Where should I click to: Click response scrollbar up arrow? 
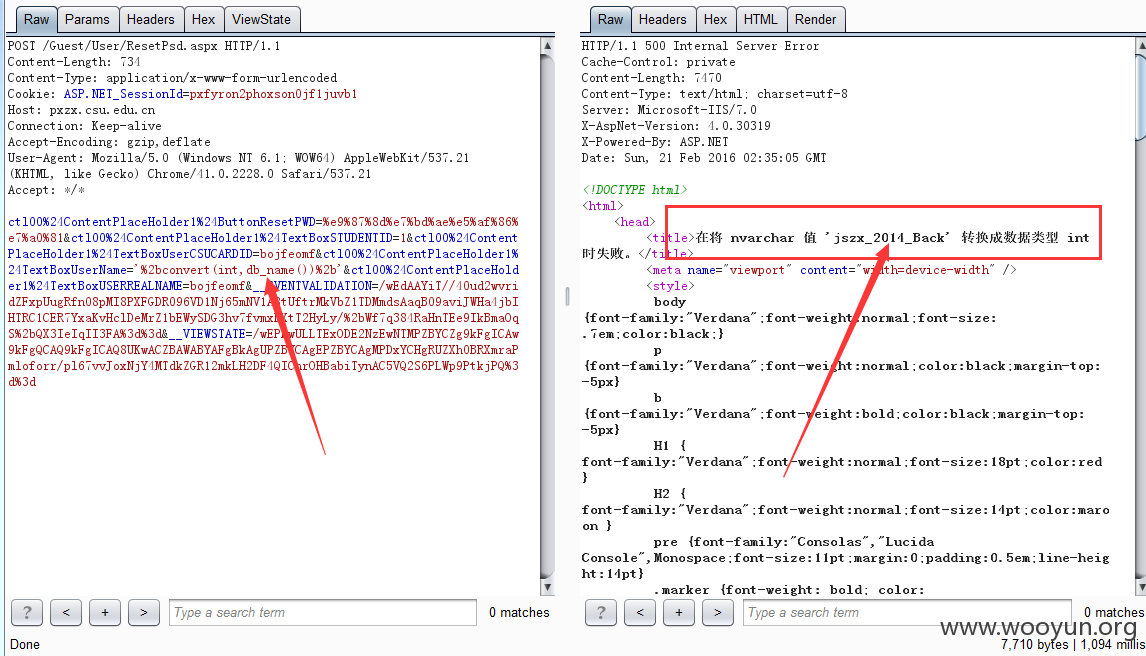click(x=1141, y=46)
